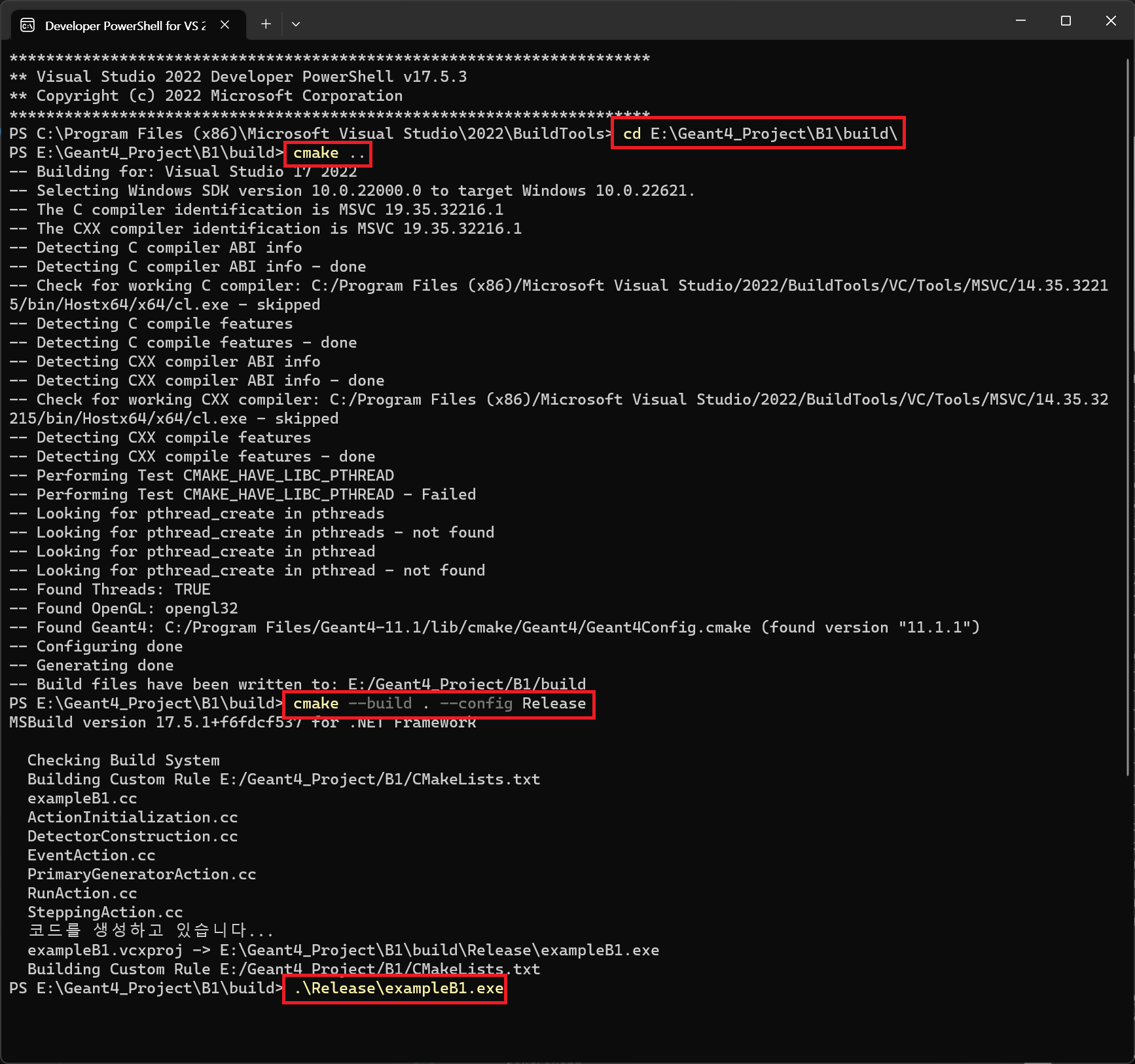The image size is (1135, 1064).
Task: Expand the new tab profile dropdown chevron
Action: point(296,24)
